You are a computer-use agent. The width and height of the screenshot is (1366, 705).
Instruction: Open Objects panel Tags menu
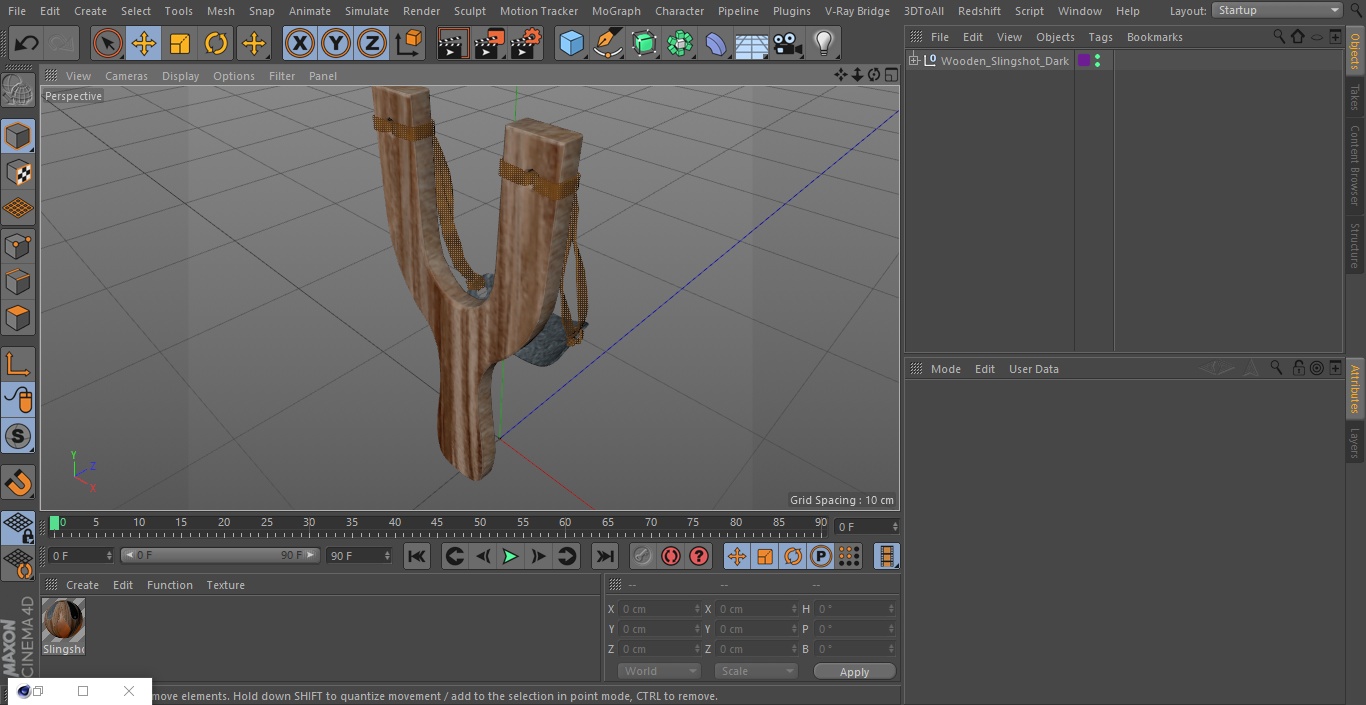tap(1100, 37)
